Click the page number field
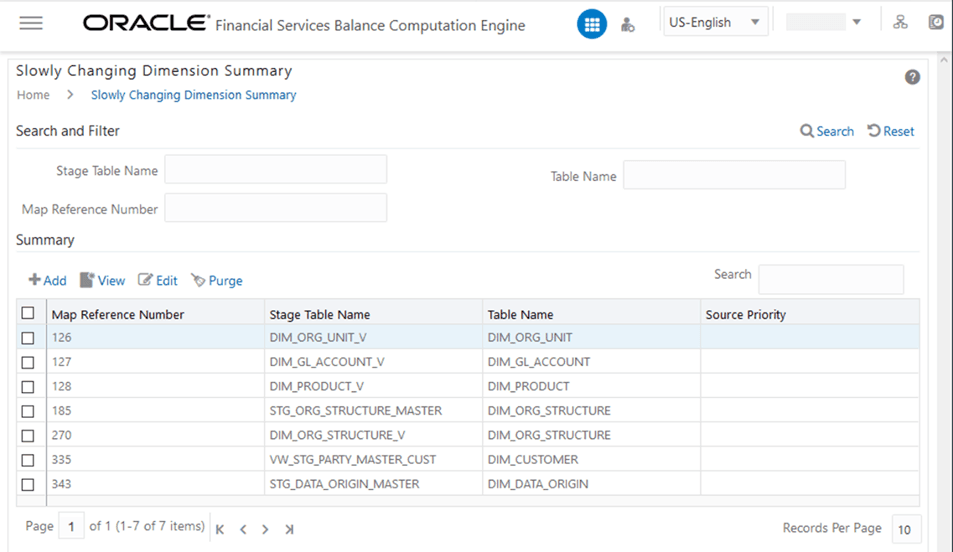Viewport: 953px width, 552px height. [x=71, y=526]
